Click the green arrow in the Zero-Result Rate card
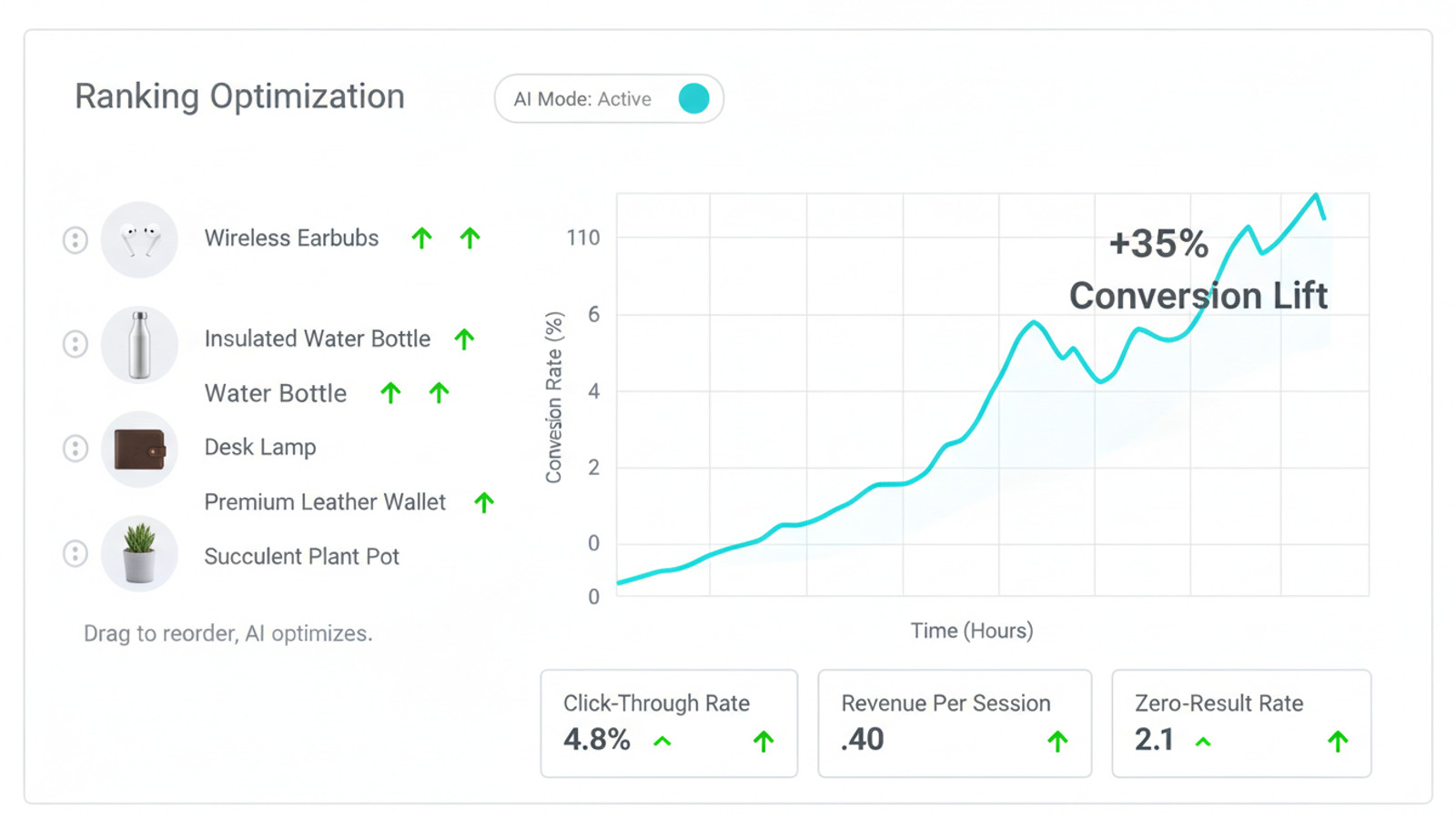 (1338, 742)
